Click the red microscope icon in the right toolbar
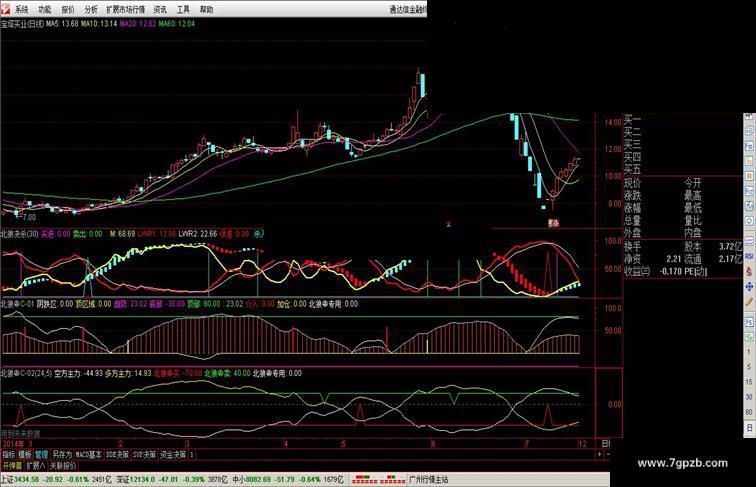The width and height of the screenshot is (756, 487). tap(749, 270)
